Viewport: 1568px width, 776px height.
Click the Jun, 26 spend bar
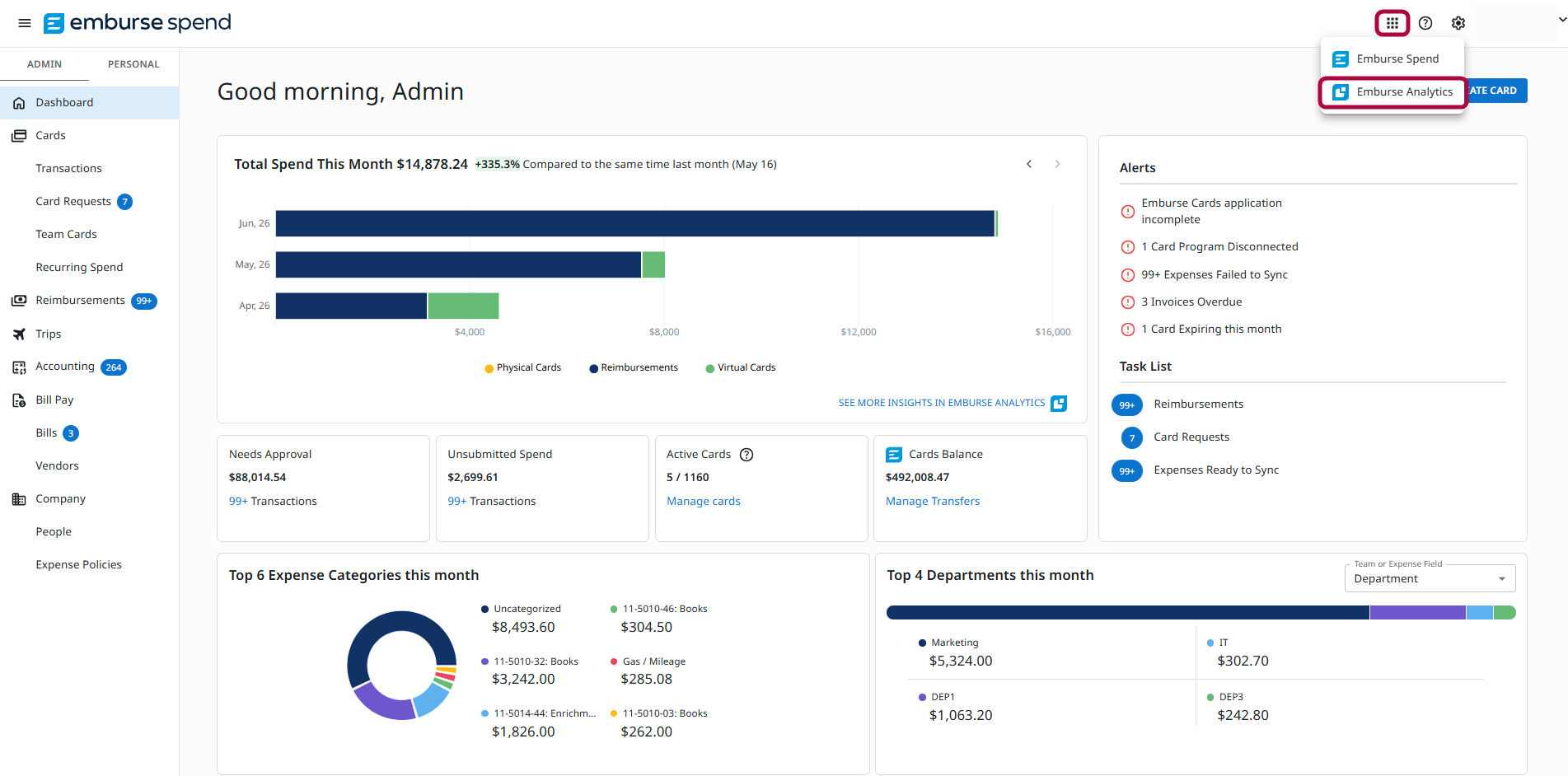(x=635, y=223)
